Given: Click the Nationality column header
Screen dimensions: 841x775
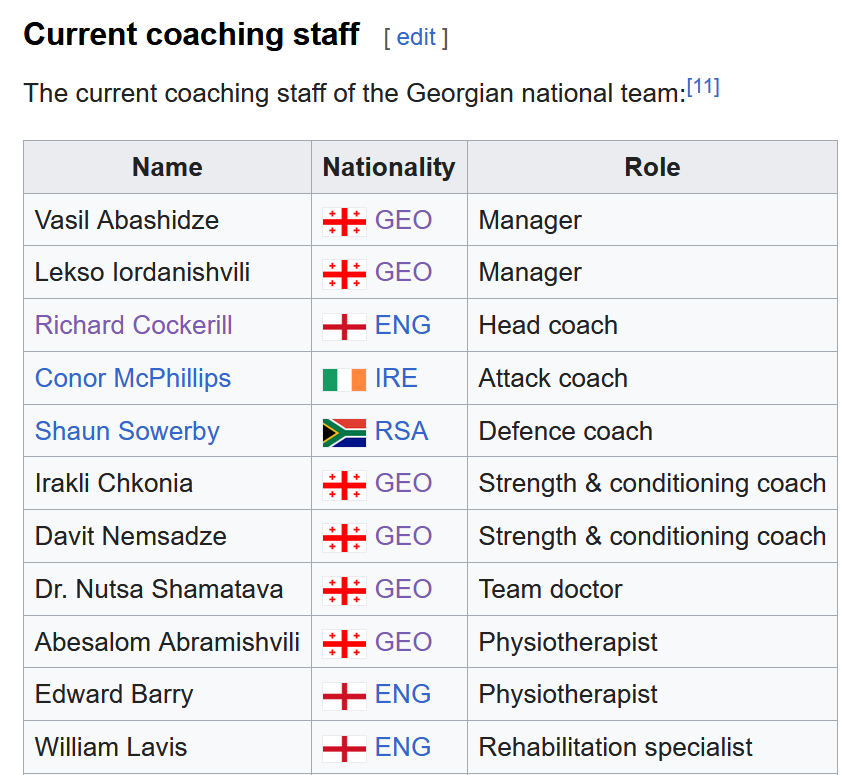Looking at the screenshot, I should [389, 167].
